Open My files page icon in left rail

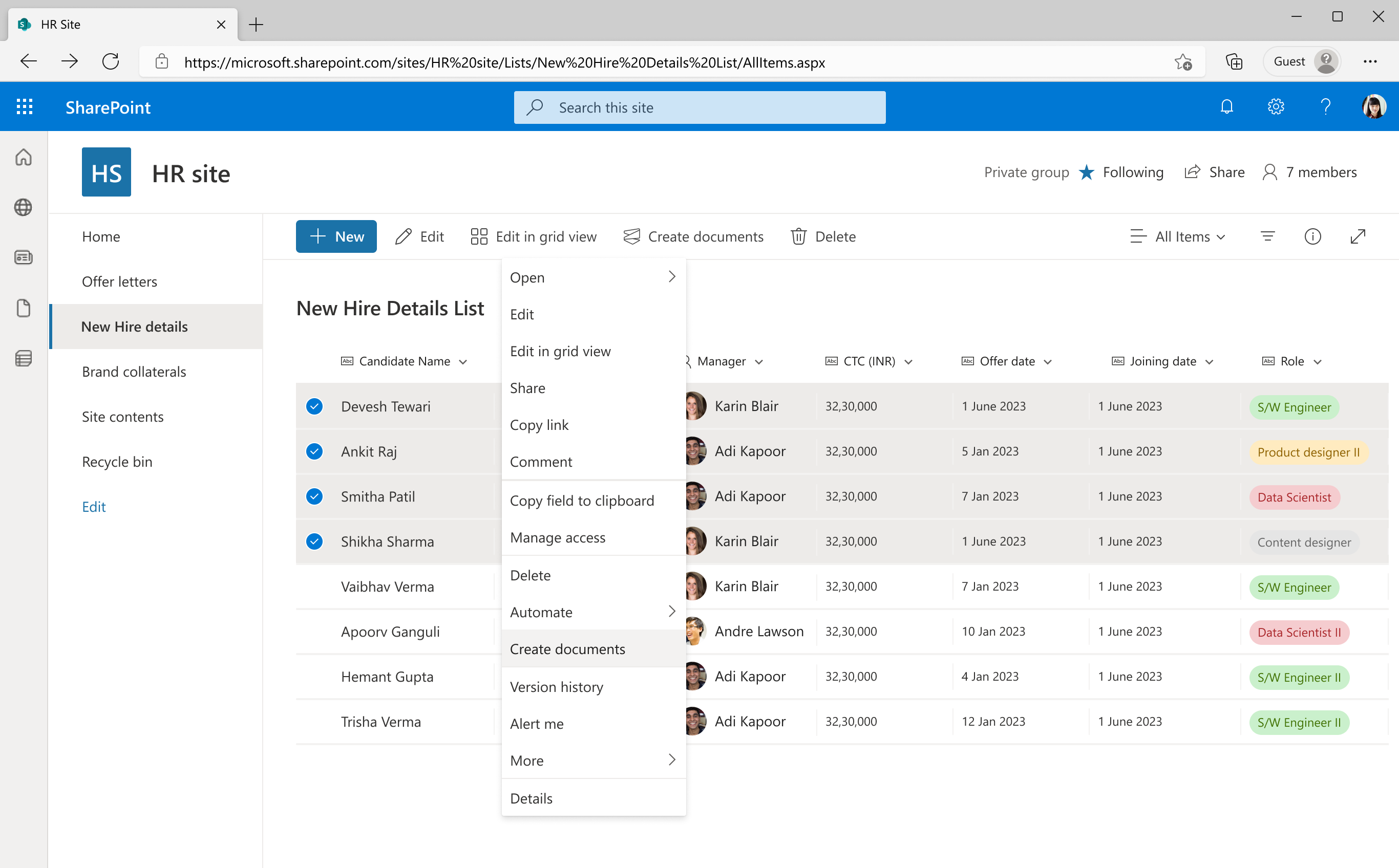24,308
